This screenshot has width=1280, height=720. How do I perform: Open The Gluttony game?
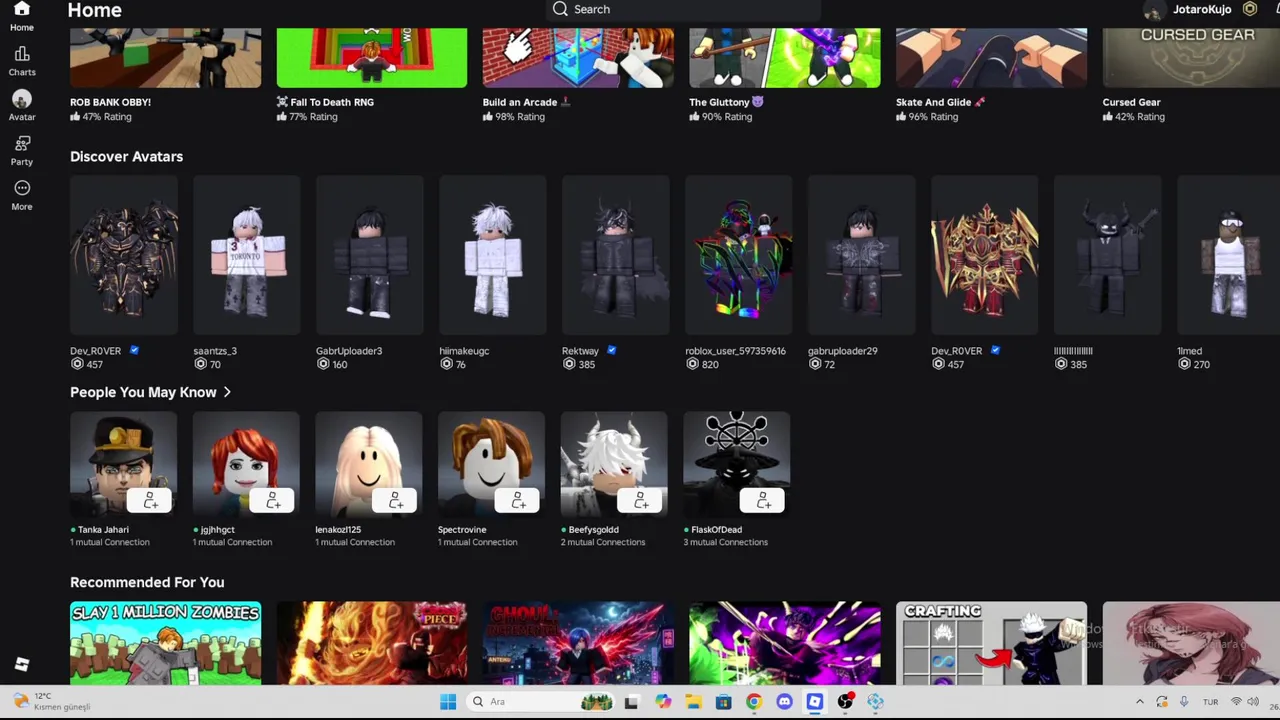coord(785,58)
